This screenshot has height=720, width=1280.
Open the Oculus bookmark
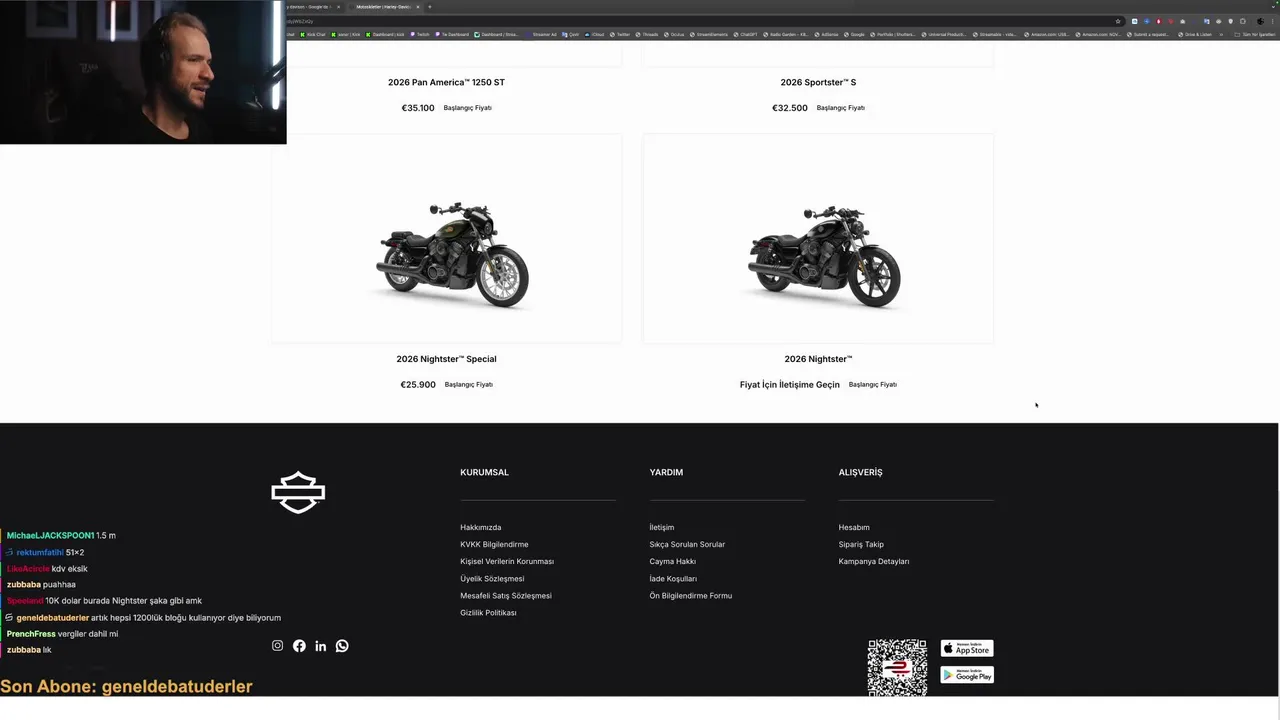(674, 34)
